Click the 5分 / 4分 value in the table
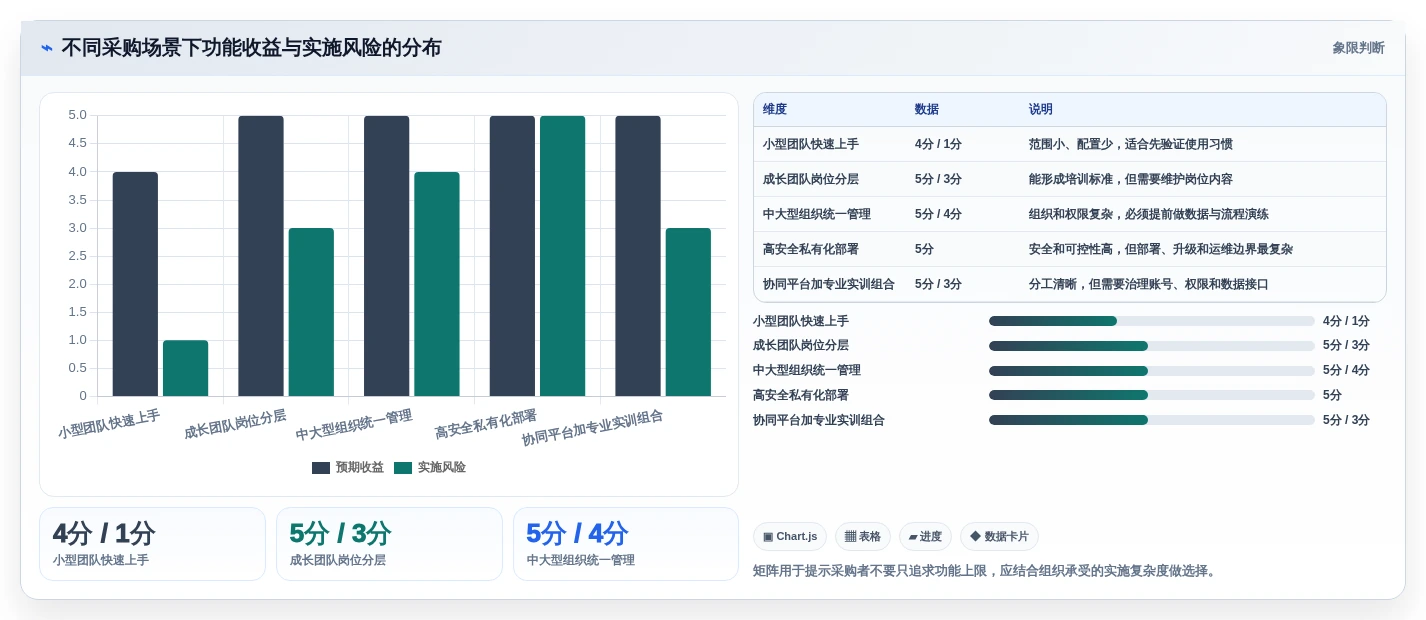 [x=938, y=214]
